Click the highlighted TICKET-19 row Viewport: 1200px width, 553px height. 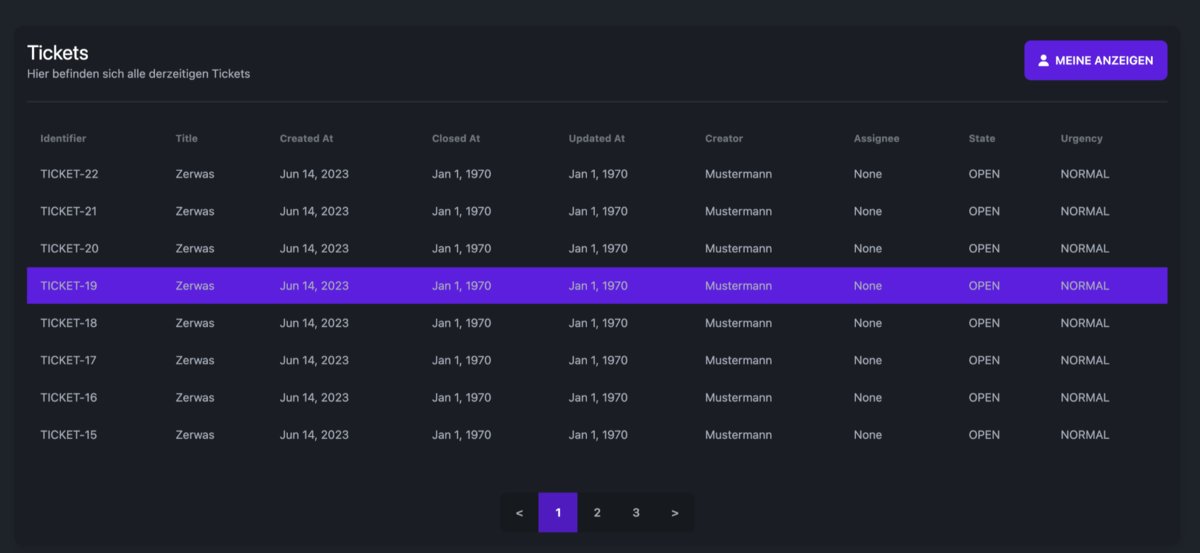[597, 285]
